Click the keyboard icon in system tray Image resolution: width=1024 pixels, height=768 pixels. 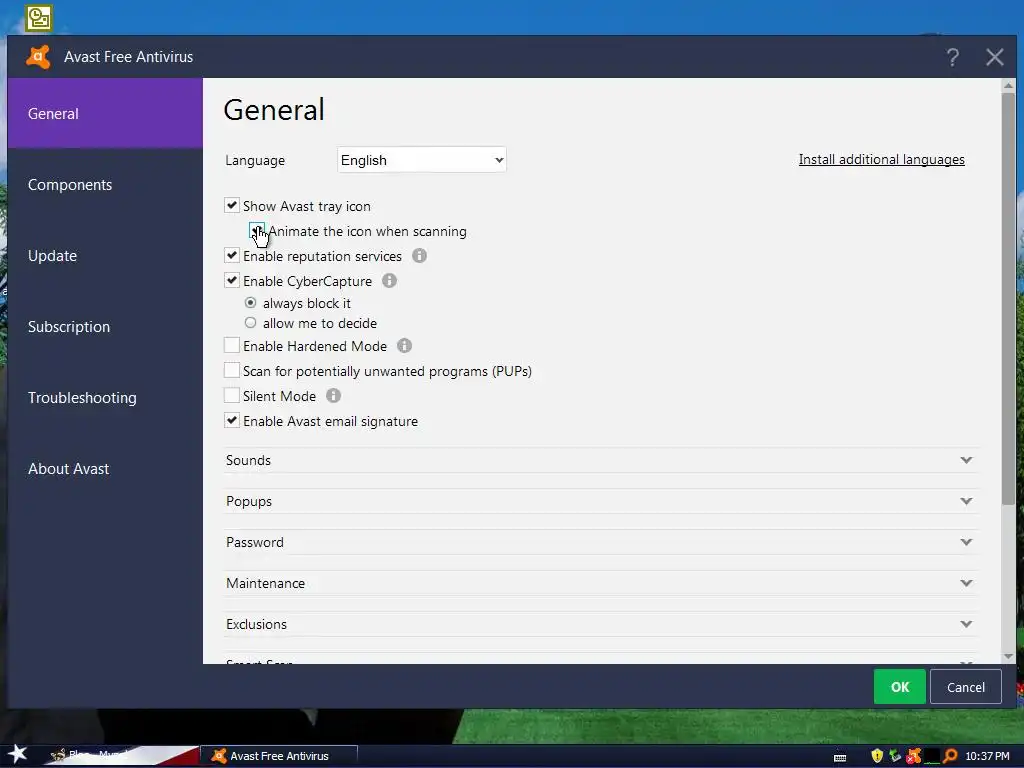tap(840, 757)
